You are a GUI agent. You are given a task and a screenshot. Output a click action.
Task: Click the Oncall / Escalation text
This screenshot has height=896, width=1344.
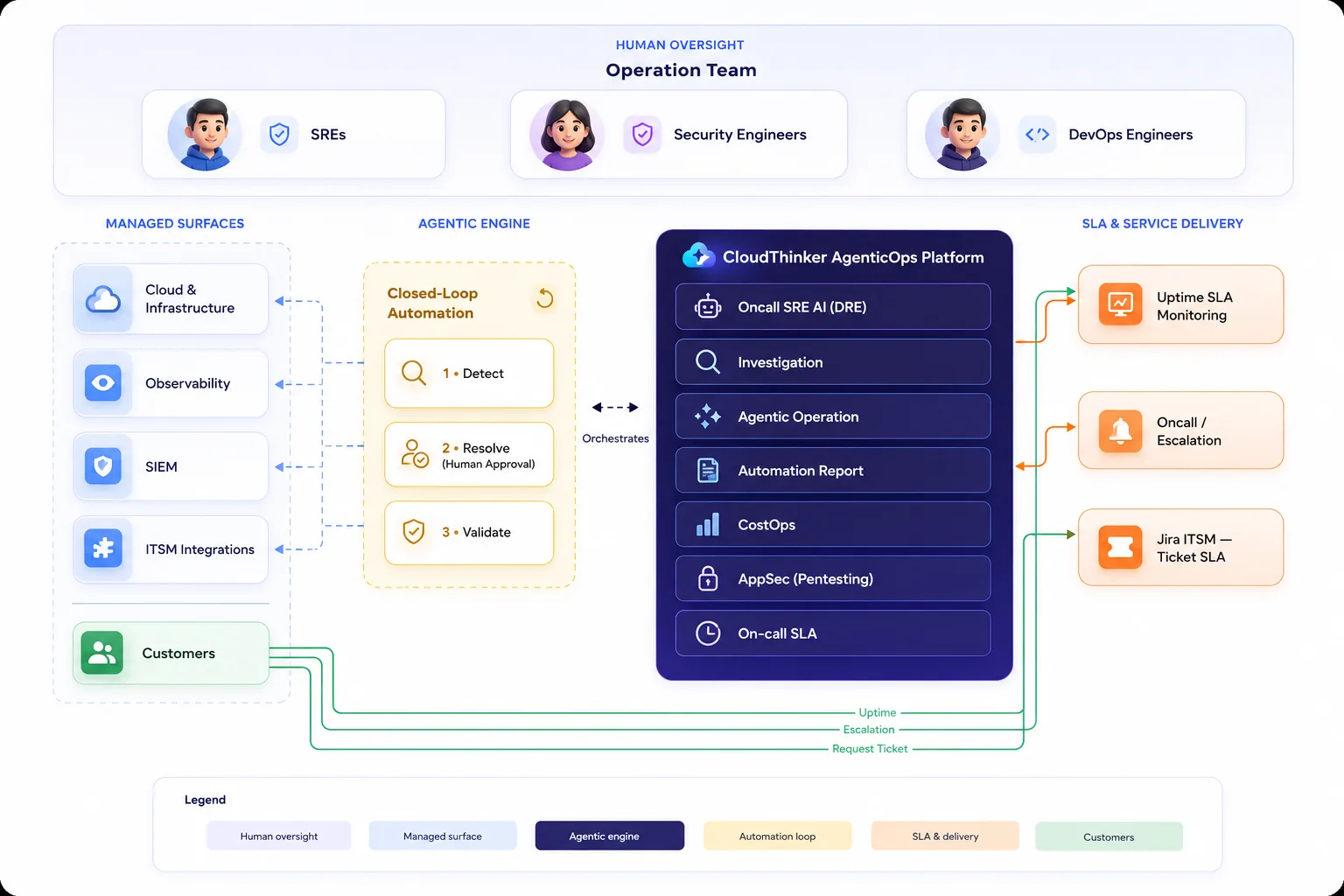(1189, 431)
